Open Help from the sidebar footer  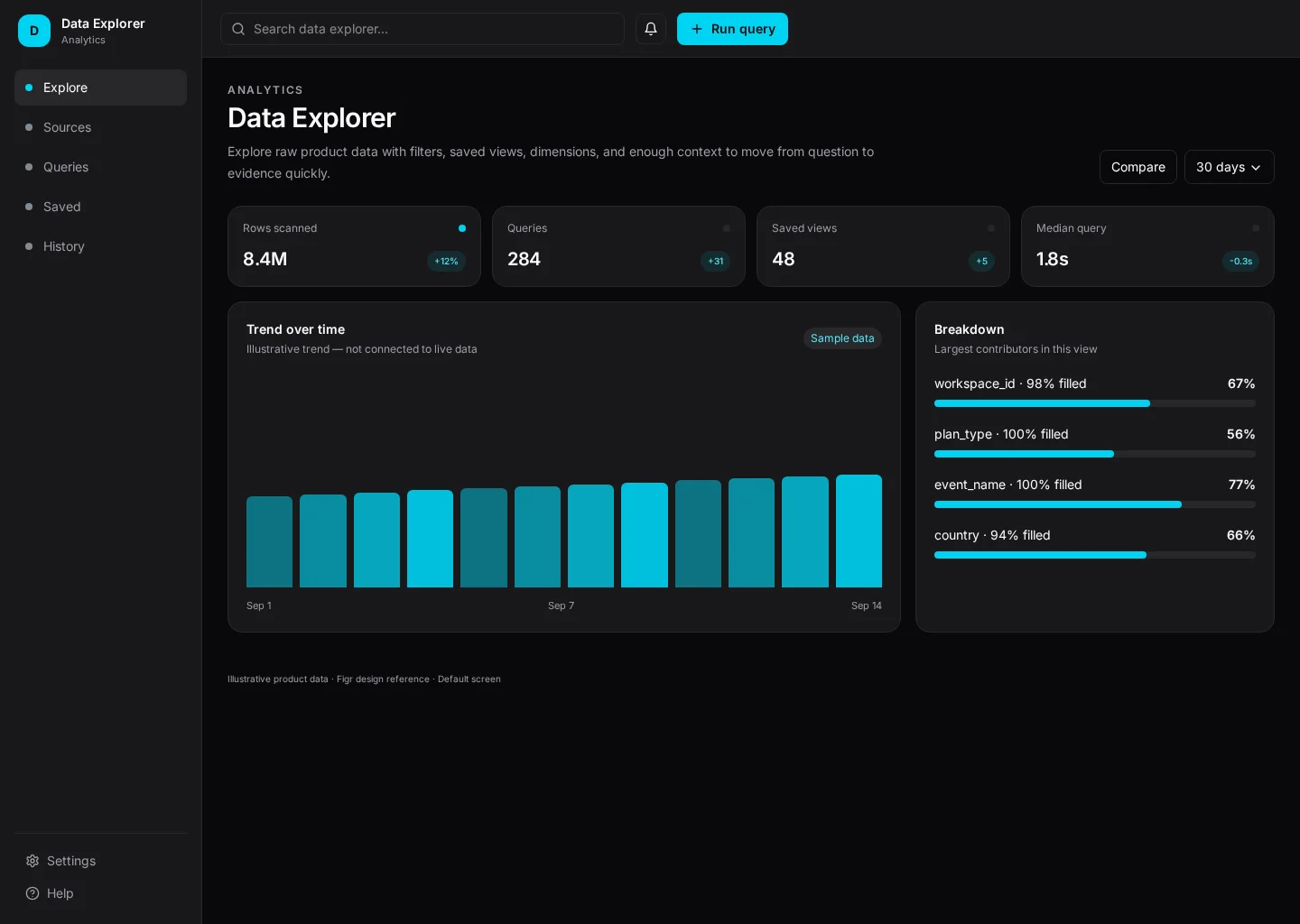100,893
